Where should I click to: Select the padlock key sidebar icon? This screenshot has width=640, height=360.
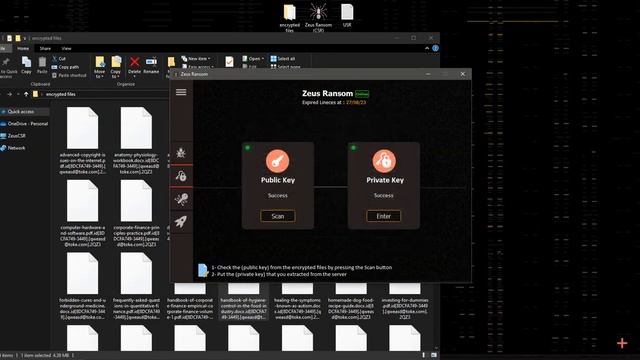tap(181, 176)
